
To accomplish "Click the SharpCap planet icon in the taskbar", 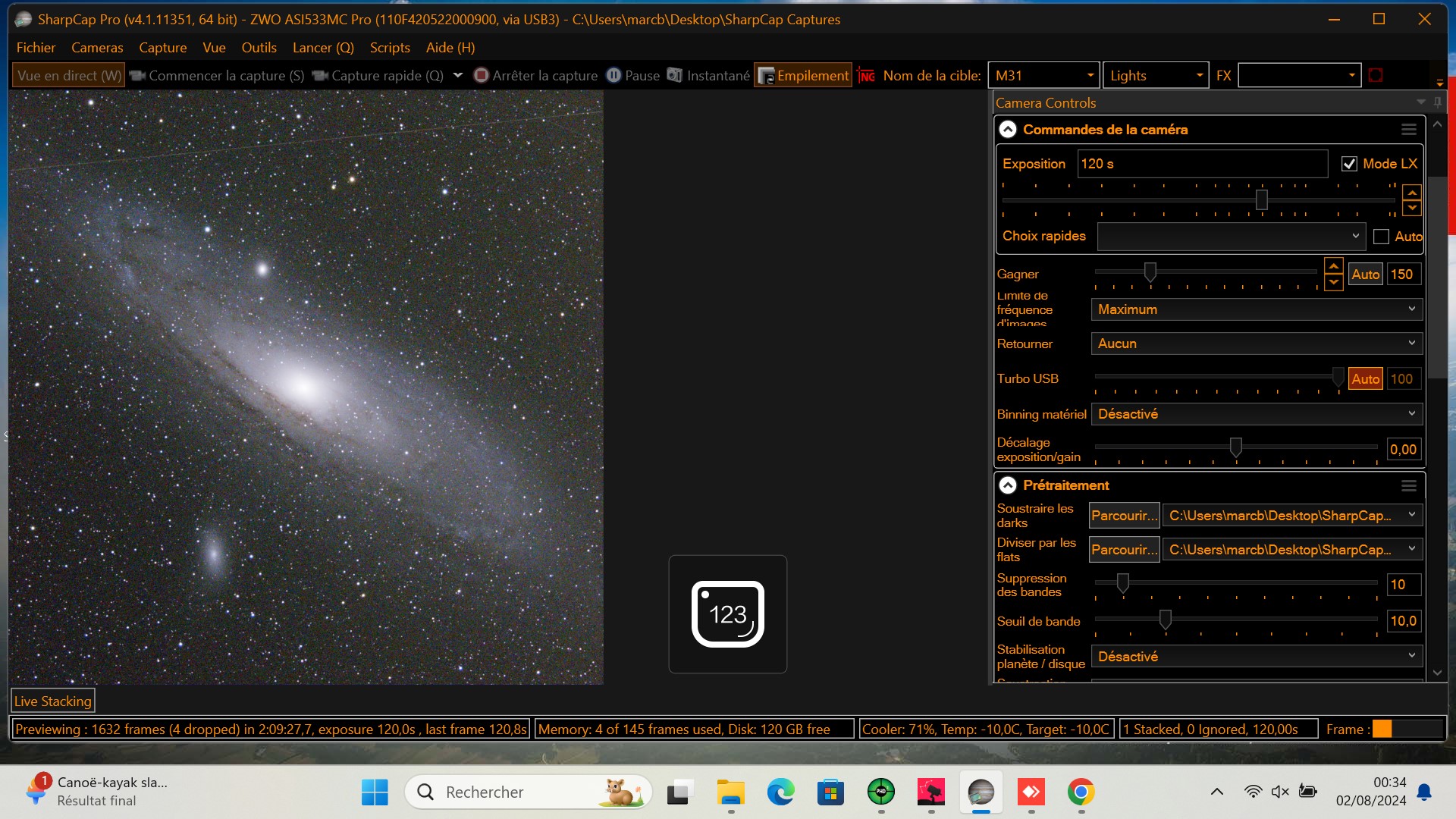I will coord(981,792).
